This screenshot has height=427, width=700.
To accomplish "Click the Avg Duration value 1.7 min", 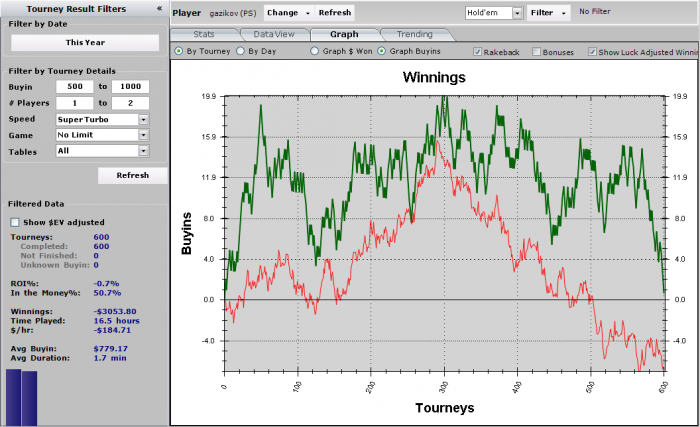I will point(110,358).
